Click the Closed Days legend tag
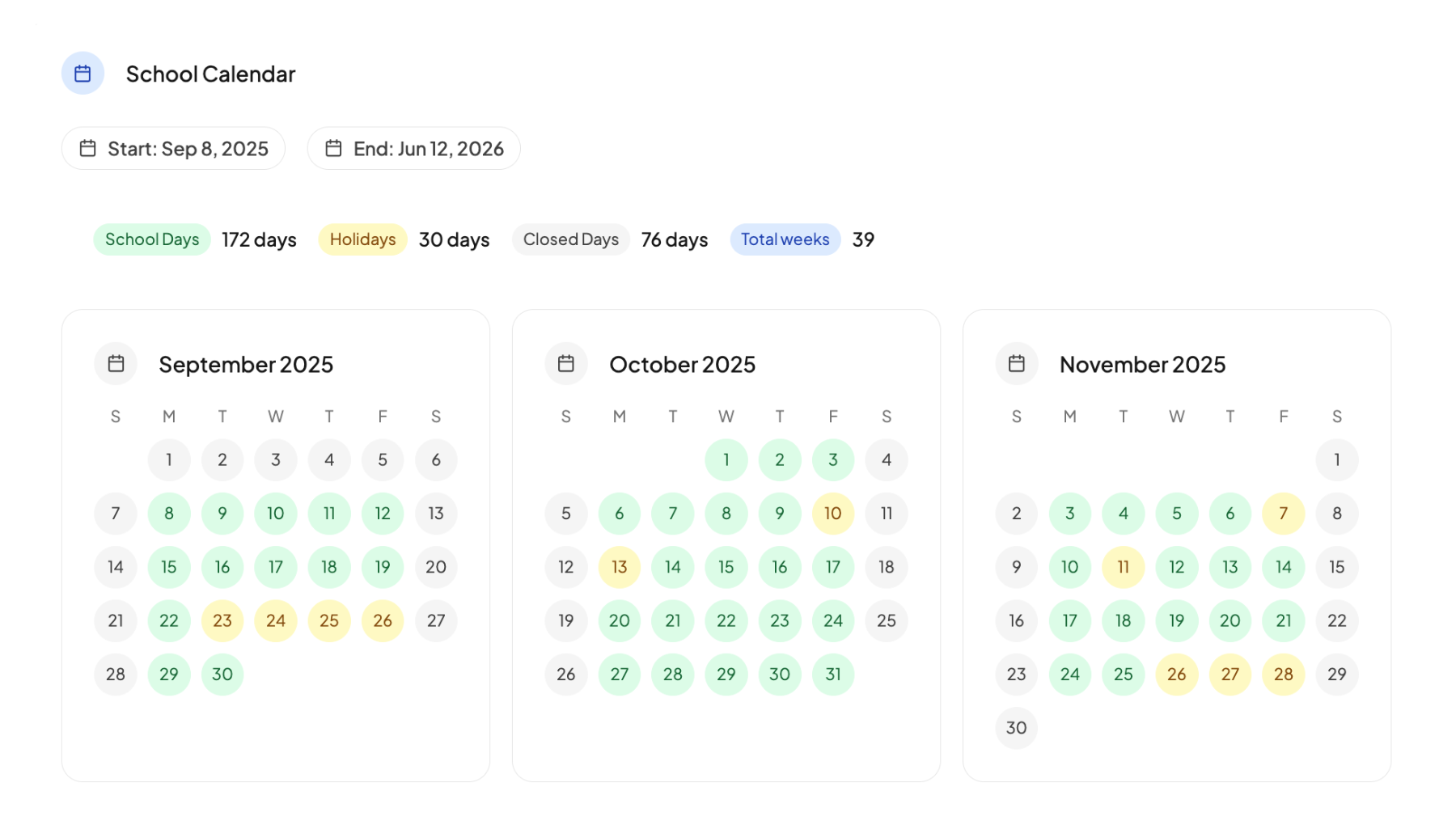This screenshot has width=1456, height=825. click(570, 239)
